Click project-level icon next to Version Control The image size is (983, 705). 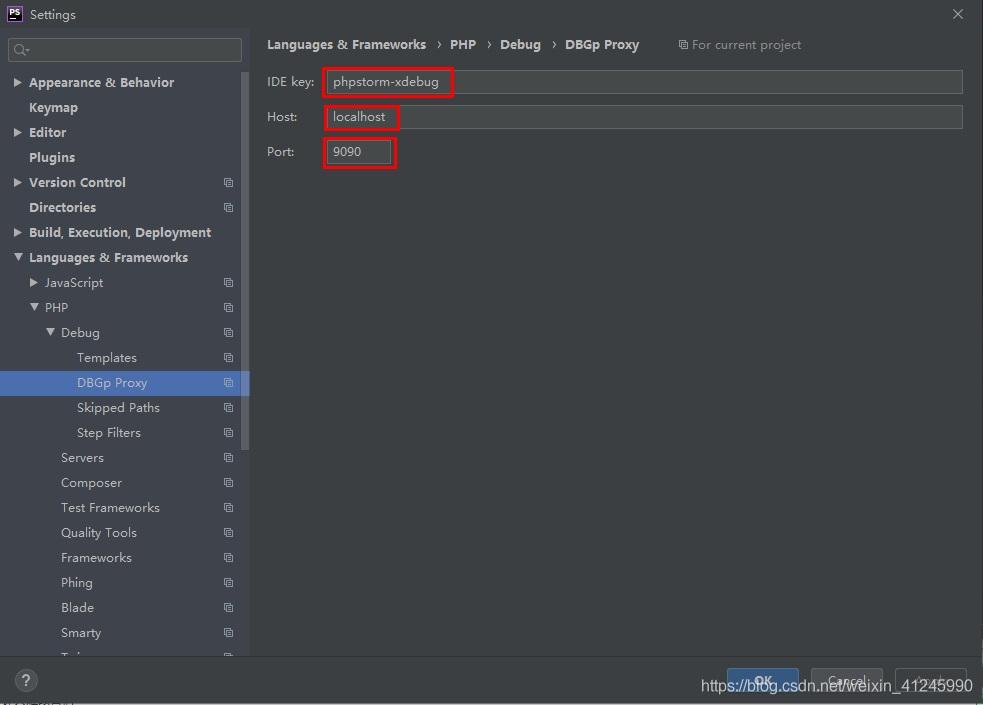tap(228, 183)
